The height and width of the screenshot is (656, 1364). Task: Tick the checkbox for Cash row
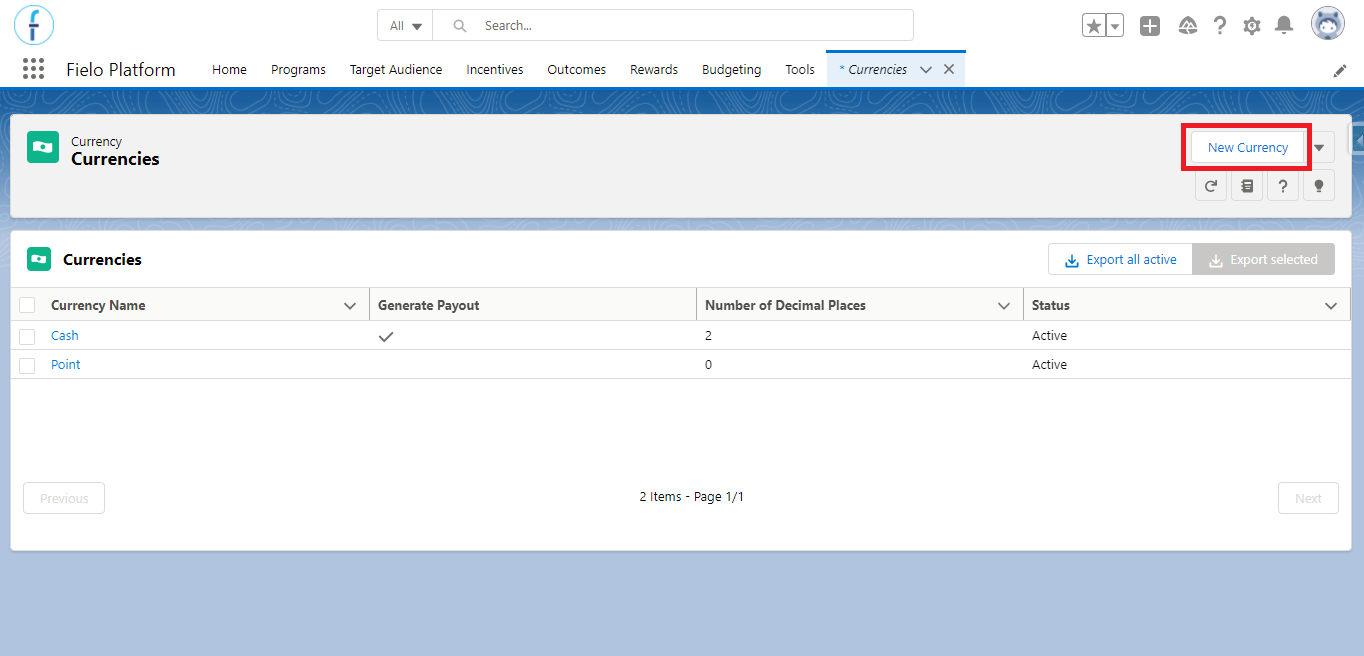[x=27, y=336]
